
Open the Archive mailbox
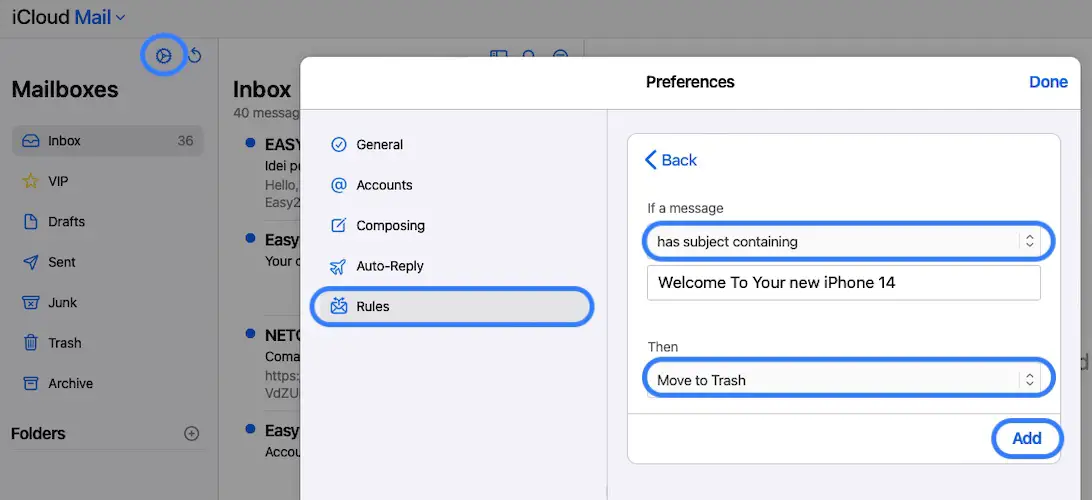pyautogui.click(x=70, y=383)
